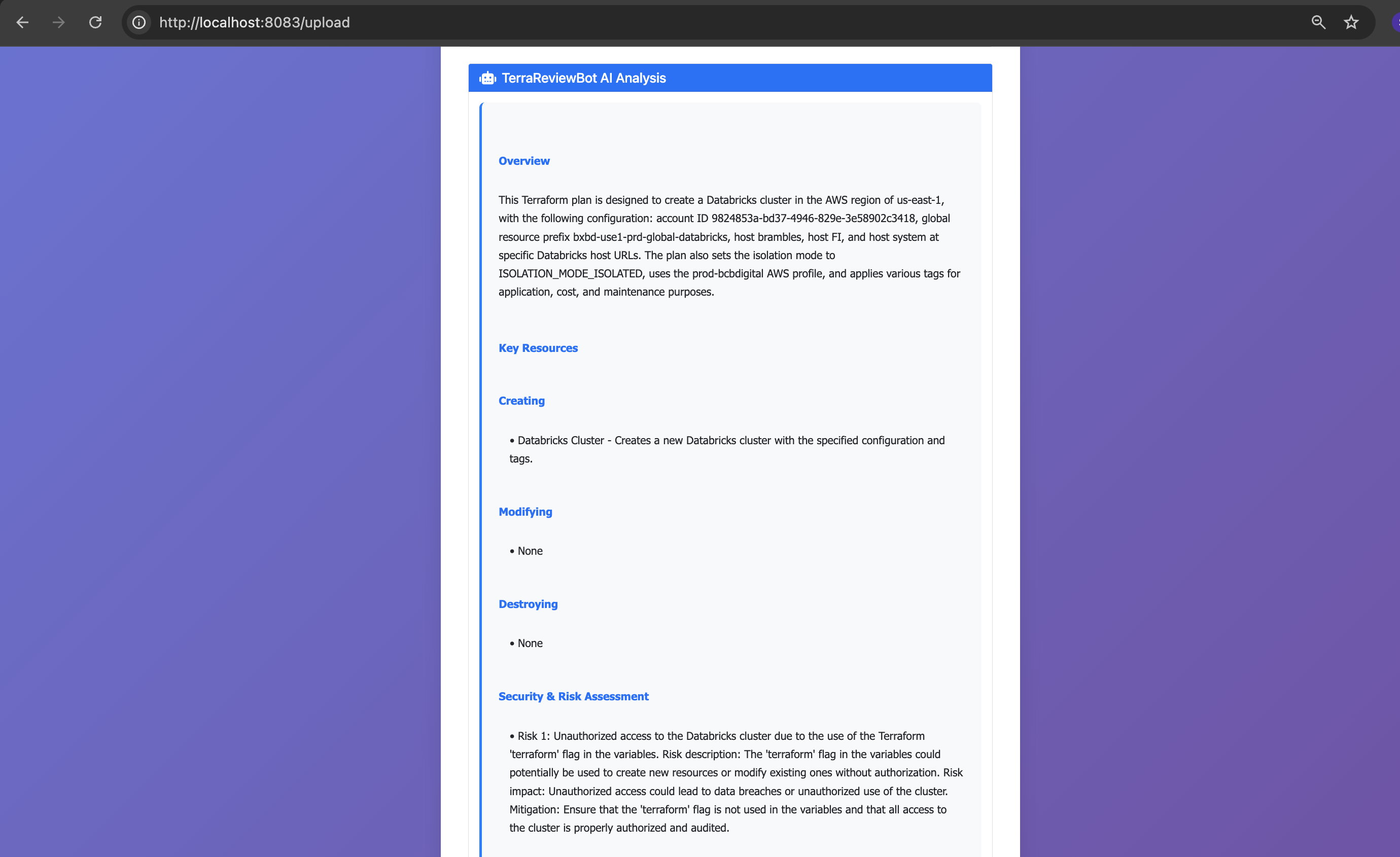The width and height of the screenshot is (1400, 857).
Task: Bookmark this page with the star icon
Action: tap(1351, 22)
